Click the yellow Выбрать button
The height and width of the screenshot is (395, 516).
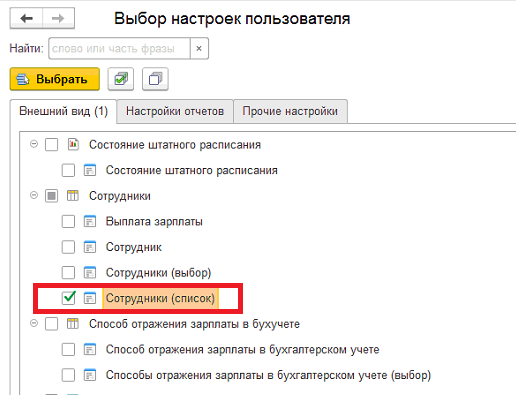point(55,79)
